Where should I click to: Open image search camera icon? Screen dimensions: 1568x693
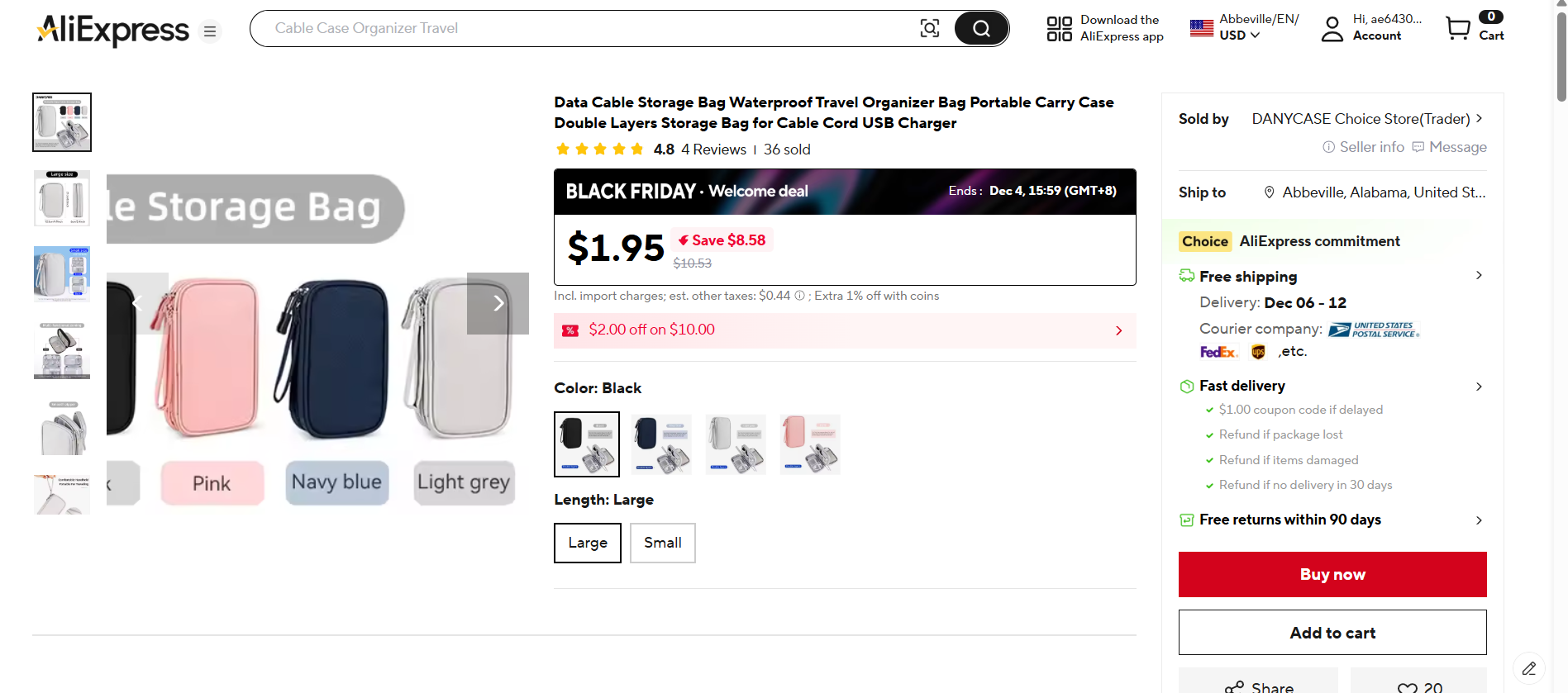[930, 29]
